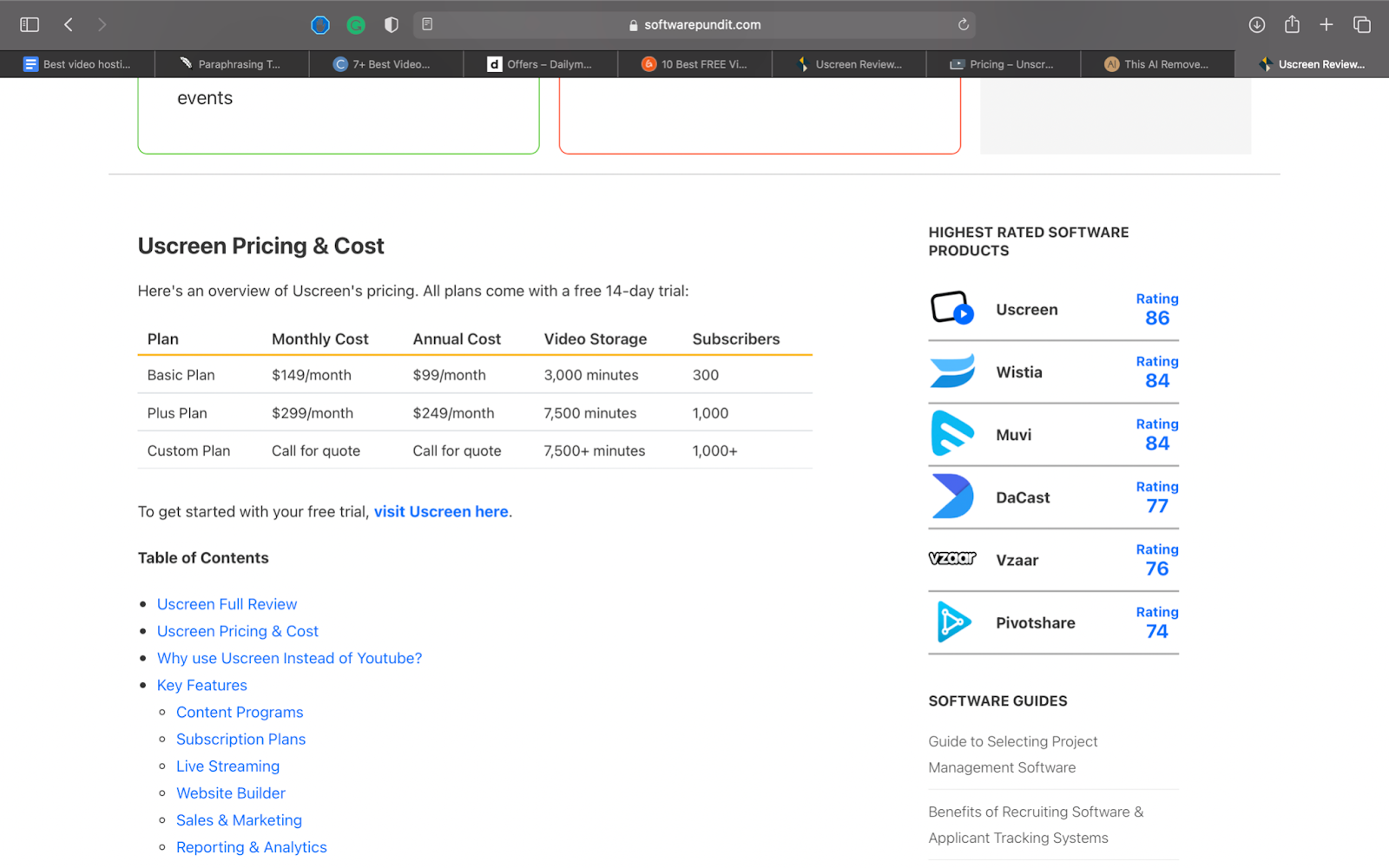Open Why use Uscreen Instead of Youtube?
Screen dimensions: 1389x868
click(x=289, y=658)
